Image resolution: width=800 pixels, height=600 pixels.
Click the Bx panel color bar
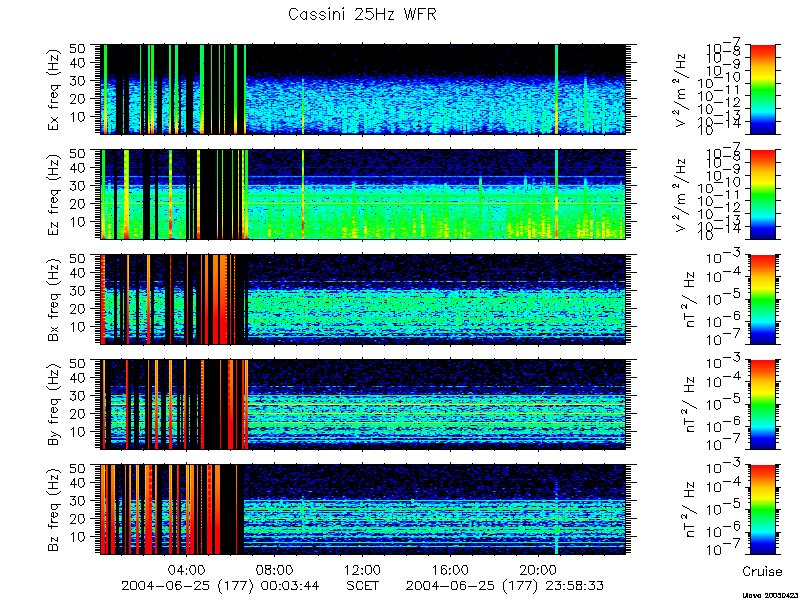[762, 299]
